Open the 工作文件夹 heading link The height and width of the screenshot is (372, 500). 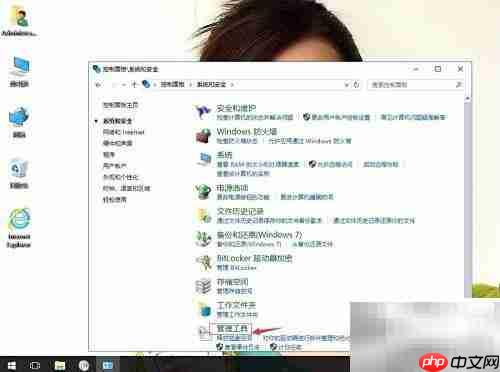pos(236,305)
